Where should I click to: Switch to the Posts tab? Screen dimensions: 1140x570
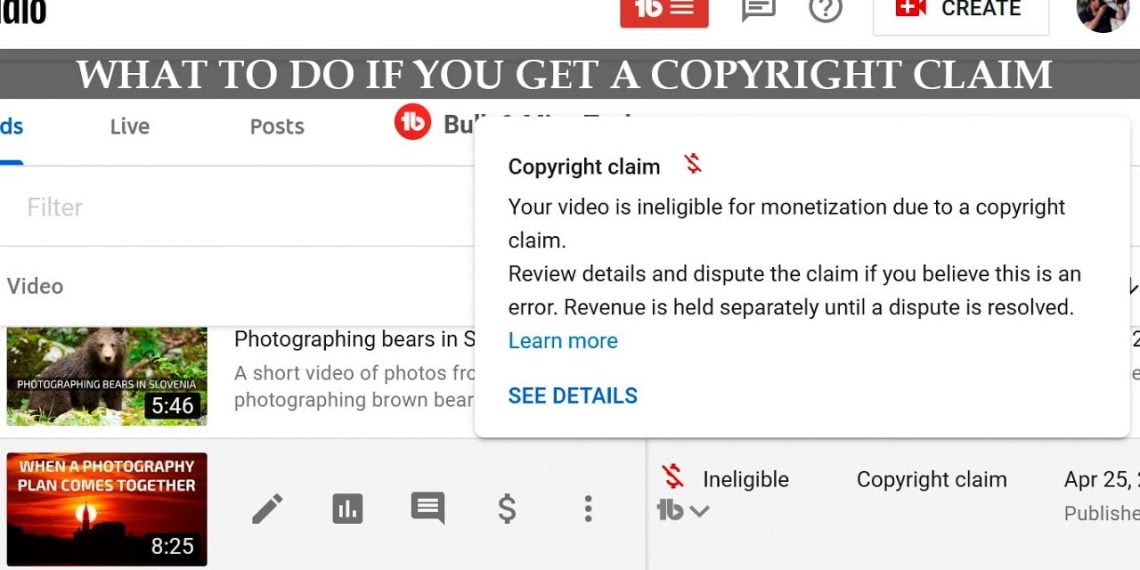277,127
